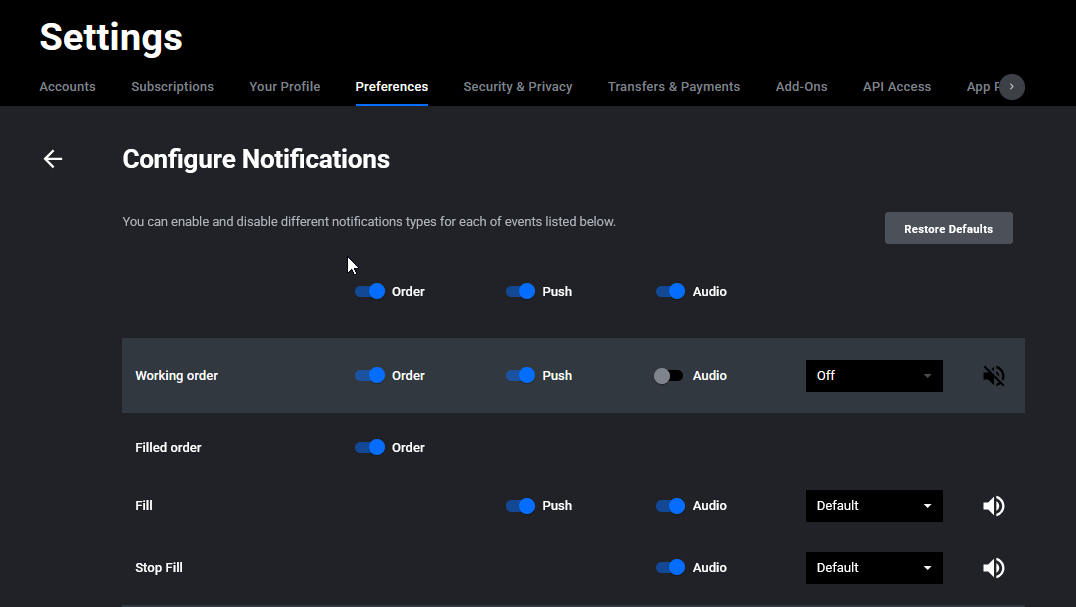
Task: Toggle the global Order switch in the header row
Action: pos(370,291)
